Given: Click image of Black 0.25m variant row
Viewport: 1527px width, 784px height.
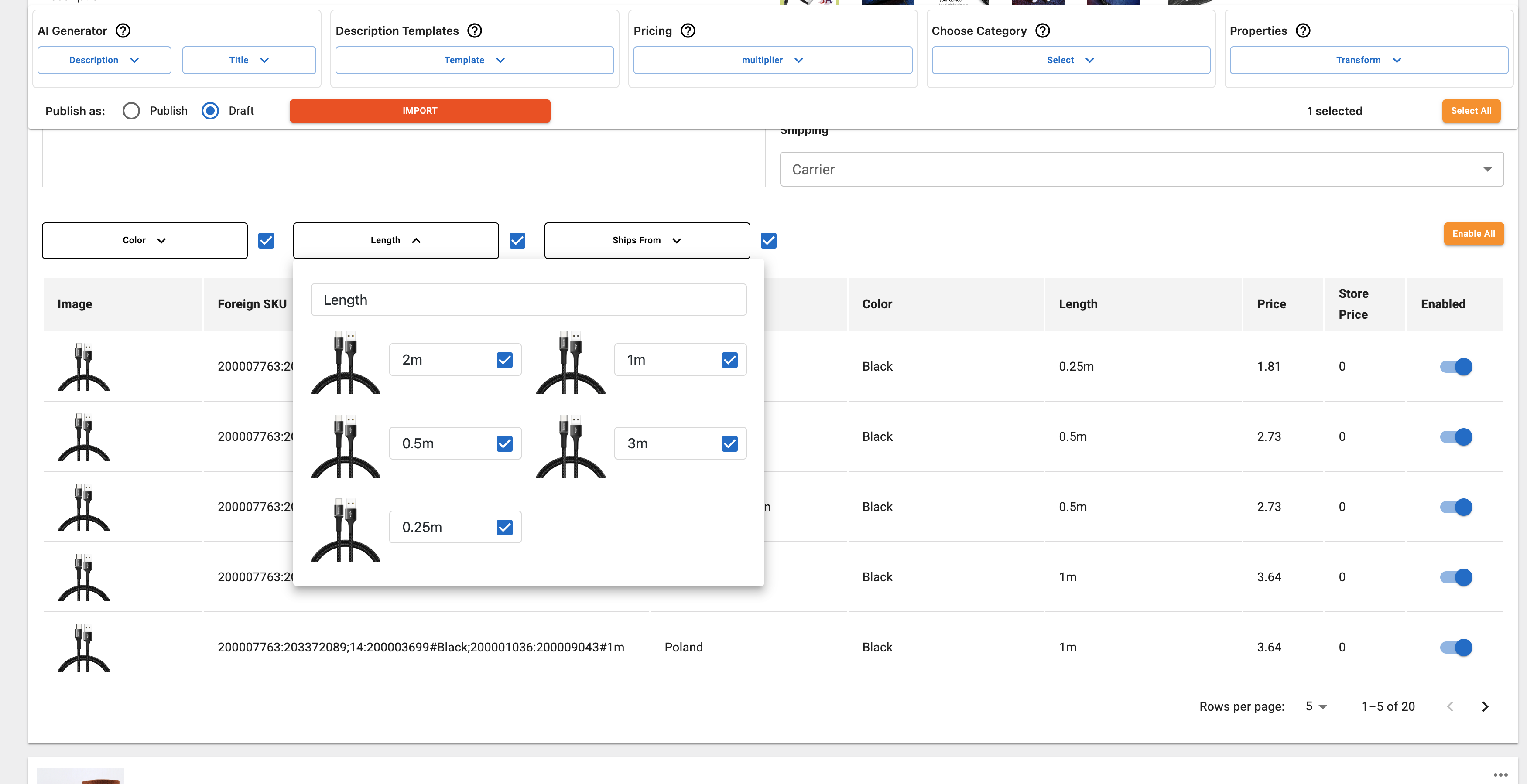Looking at the screenshot, I should click(84, 366).
